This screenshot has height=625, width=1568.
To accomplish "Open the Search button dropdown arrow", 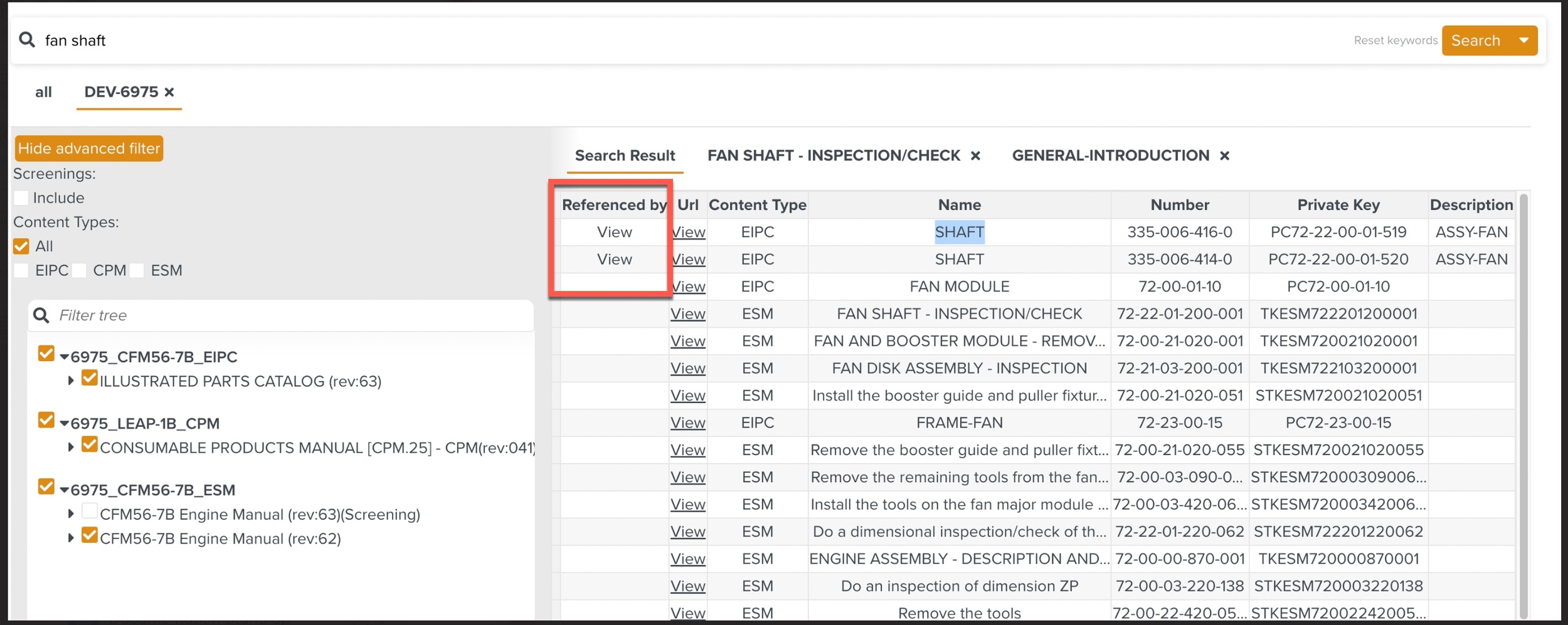I will (1524, 40).
